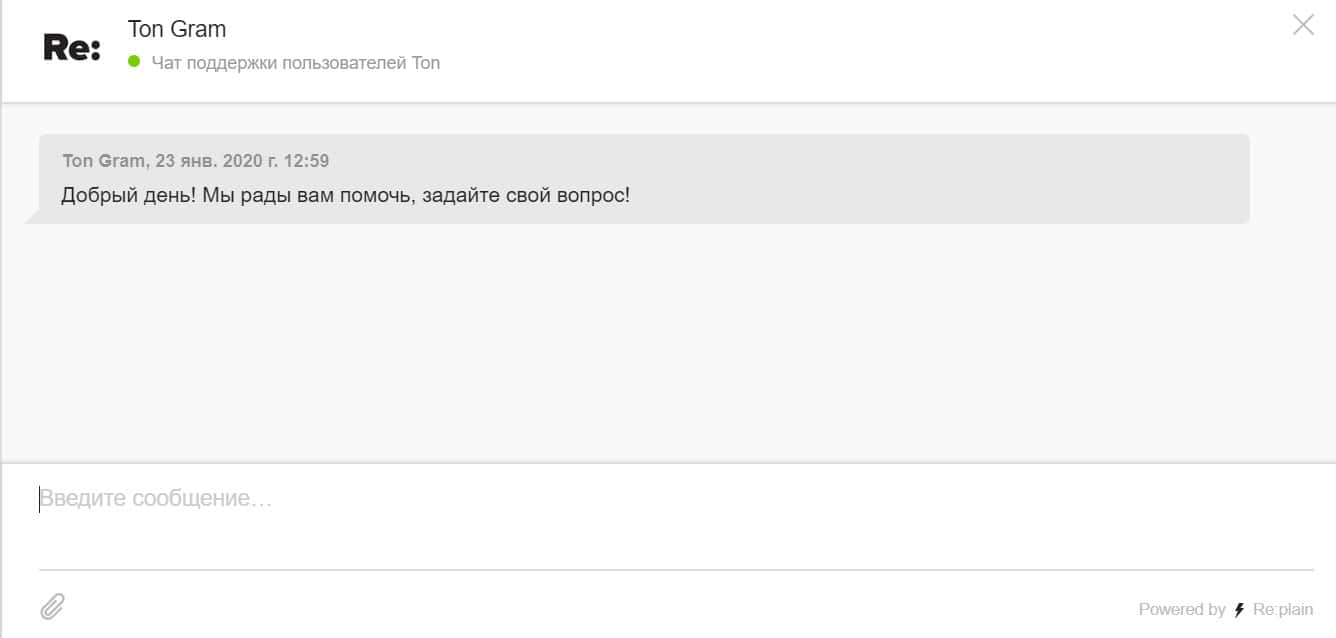Click the message timestamp 12:59
Viewport: 1336px width, 638px height.
[x=308, y=161]
